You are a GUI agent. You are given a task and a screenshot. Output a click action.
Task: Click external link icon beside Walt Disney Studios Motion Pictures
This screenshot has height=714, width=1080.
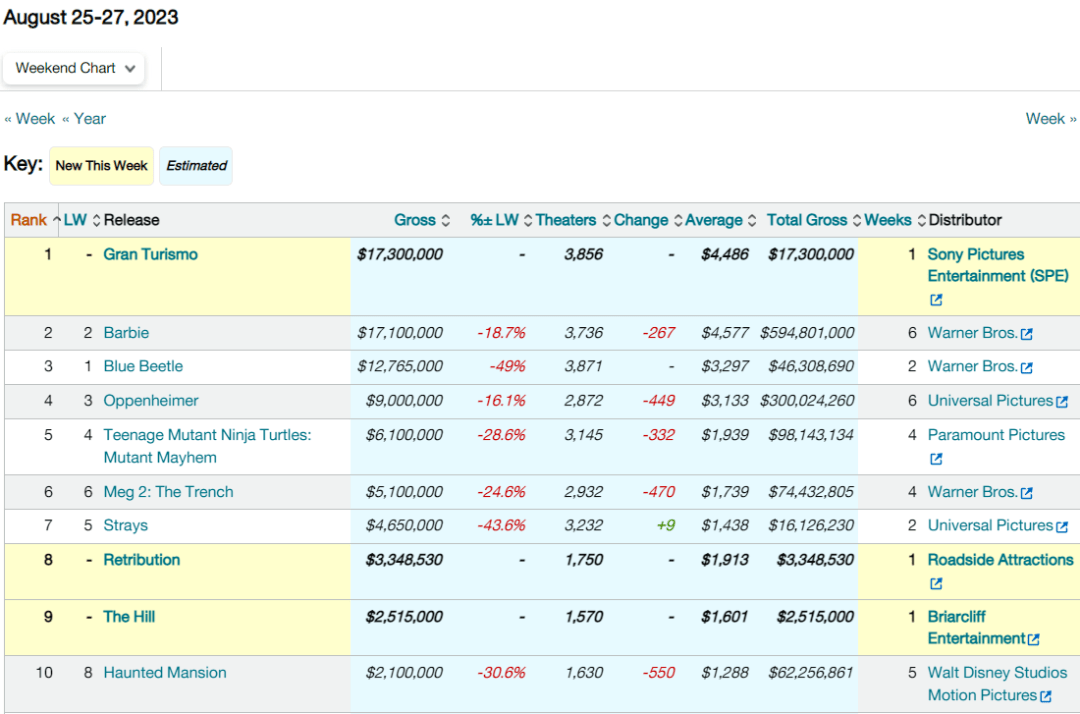1045,697
